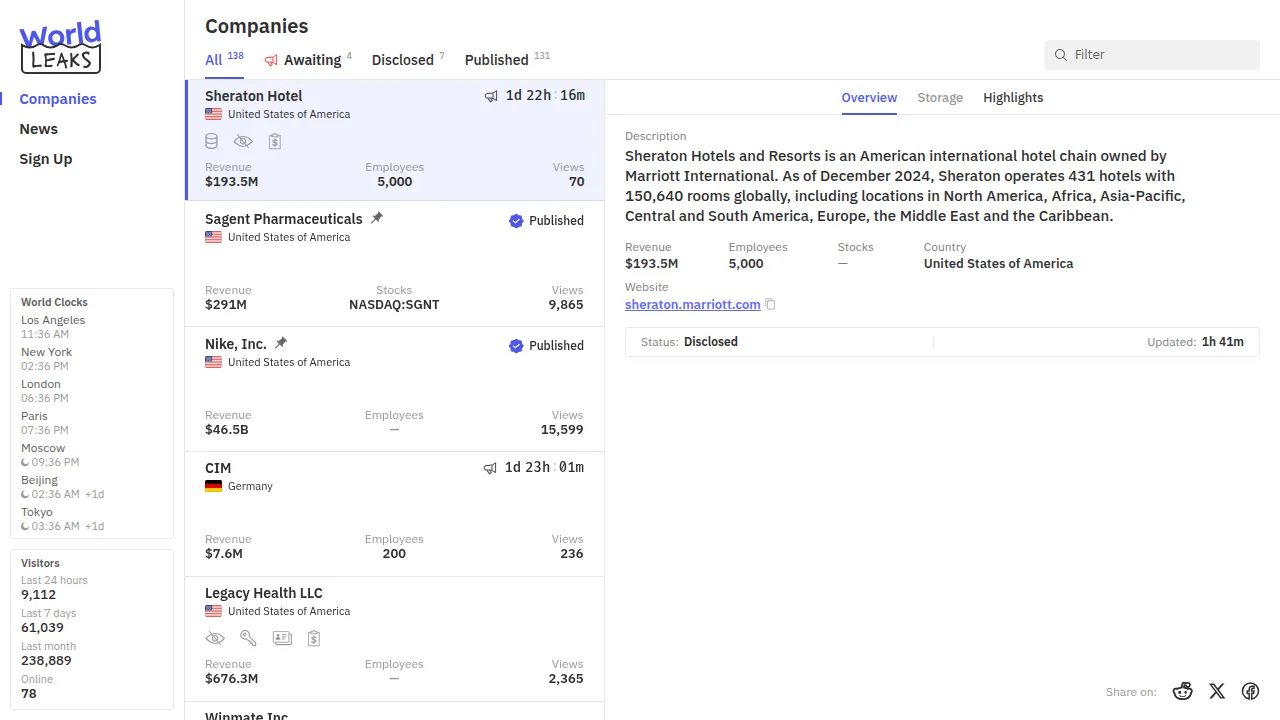Open the sheraton.marriott.com link
Image resolution: width=1280 pixels, height=720 pixels.
coord(692,304)
